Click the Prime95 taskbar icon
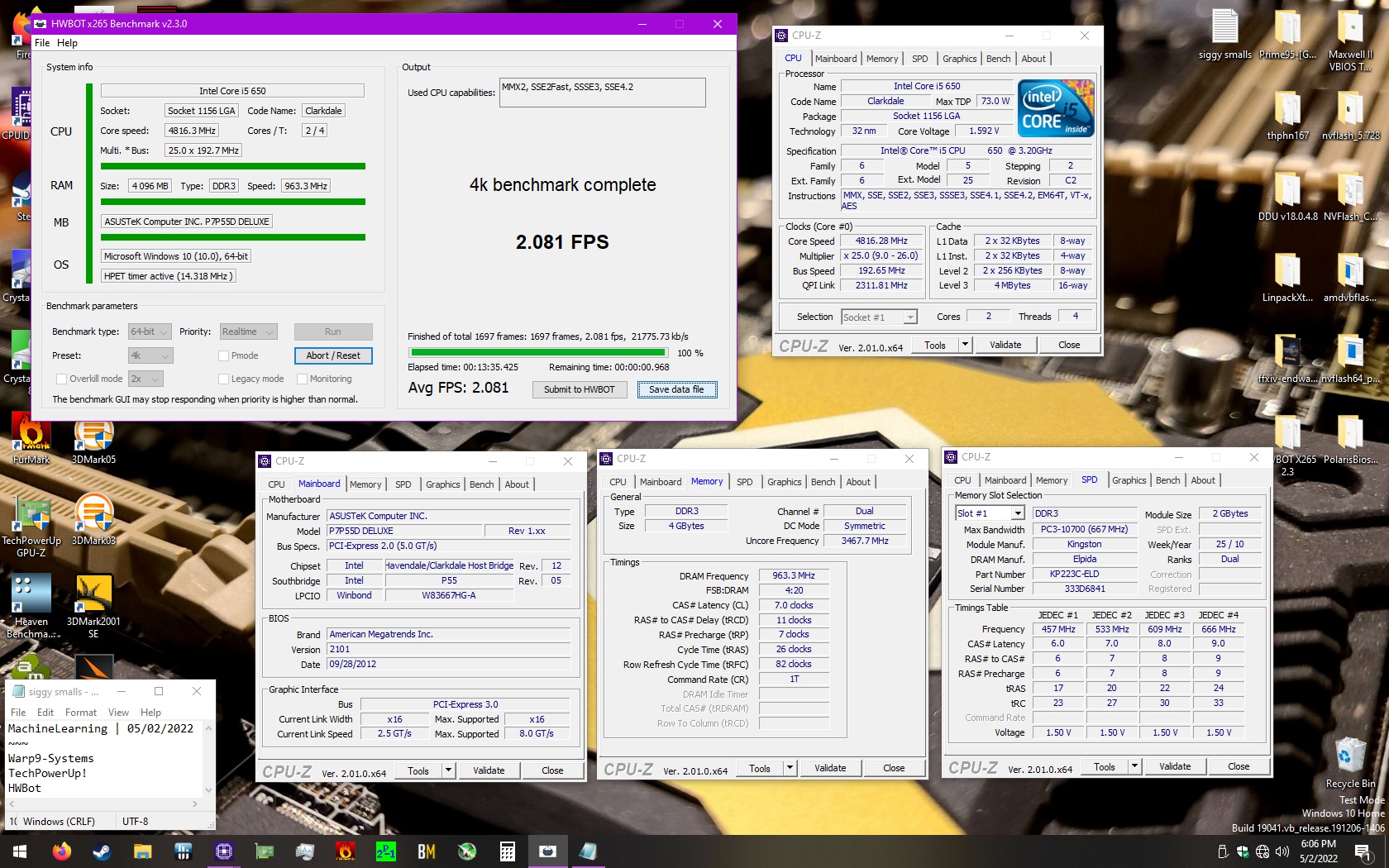Screen dimensions: 1389x868 pos(385,851)
